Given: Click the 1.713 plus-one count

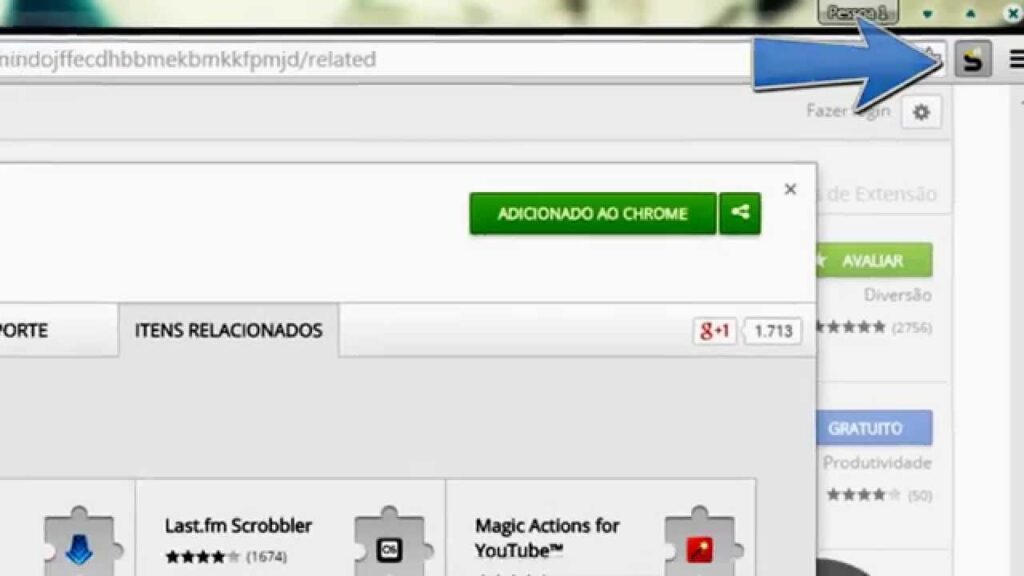Looking at the screenshot, I should point(773,330).
